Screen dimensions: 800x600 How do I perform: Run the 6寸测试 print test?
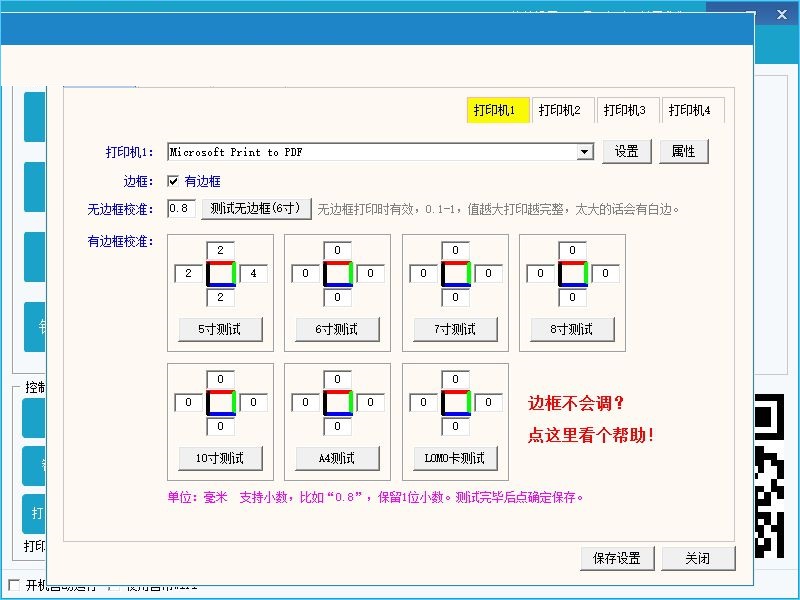pyautogui.click(x=337, y=329)
